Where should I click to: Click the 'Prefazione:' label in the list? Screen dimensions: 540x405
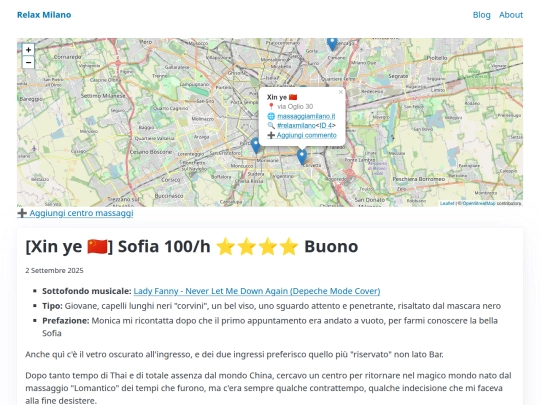coord(65,321)
